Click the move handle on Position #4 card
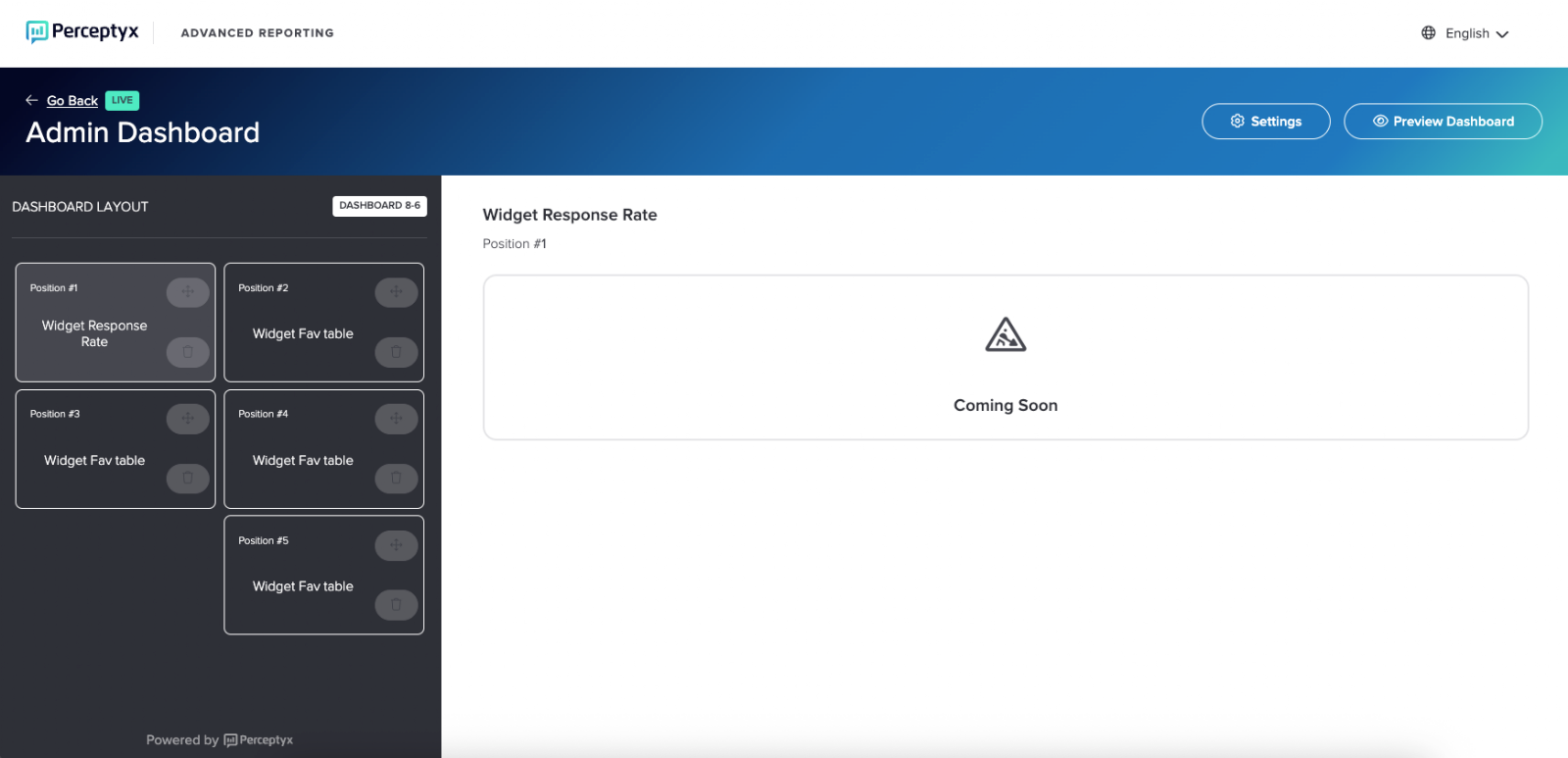 (x=396, y=419)
